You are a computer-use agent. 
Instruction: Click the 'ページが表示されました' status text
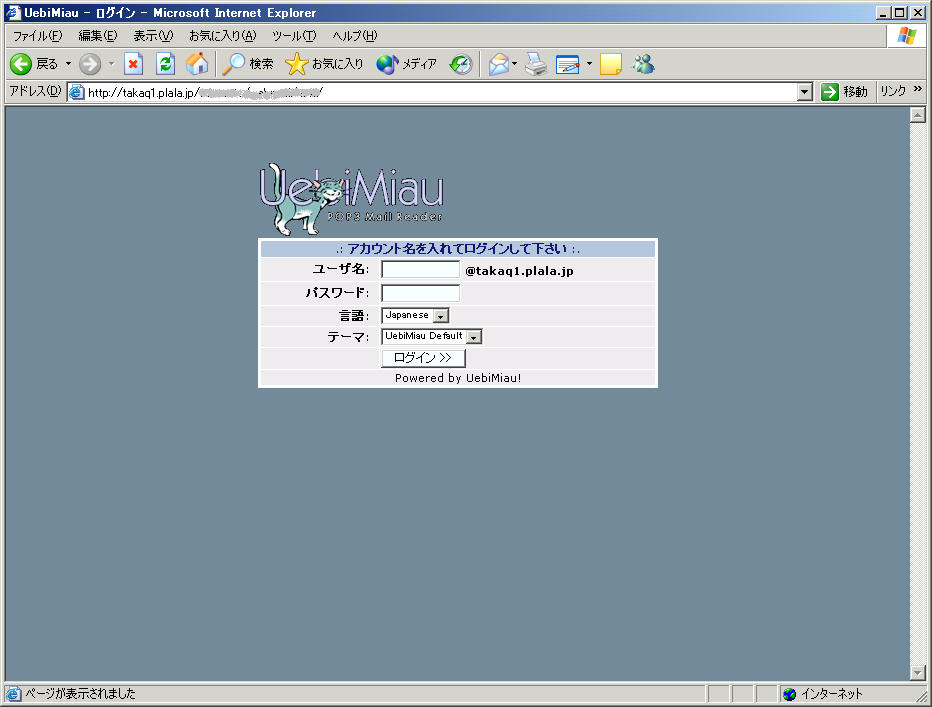(x=80, y=694)
